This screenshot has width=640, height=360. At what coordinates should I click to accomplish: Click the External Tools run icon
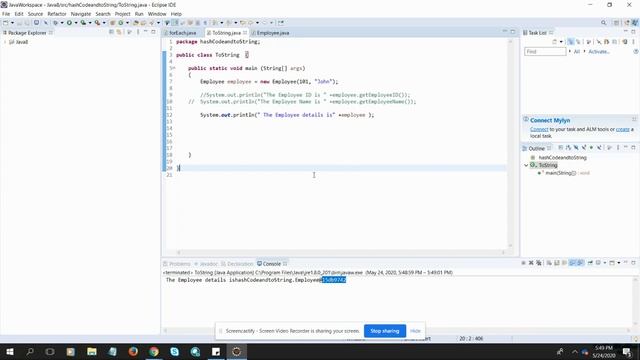point(97,23)
